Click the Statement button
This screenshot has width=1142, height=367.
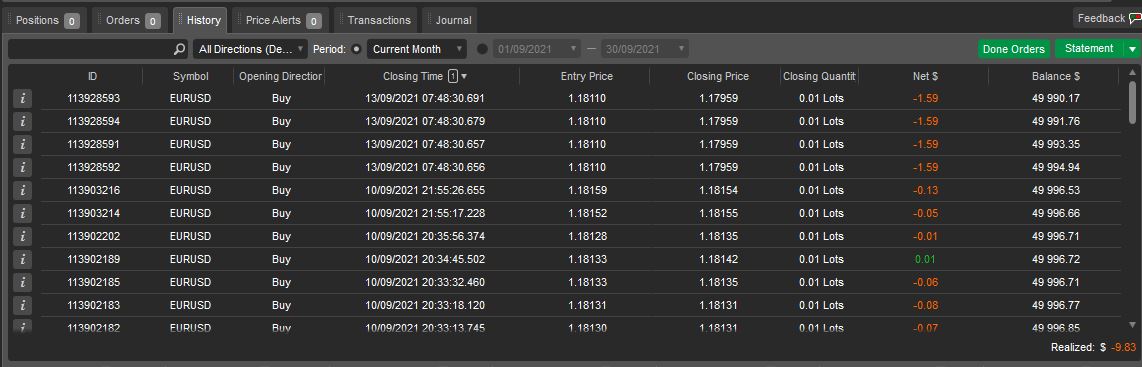(x=1089, y=49)
